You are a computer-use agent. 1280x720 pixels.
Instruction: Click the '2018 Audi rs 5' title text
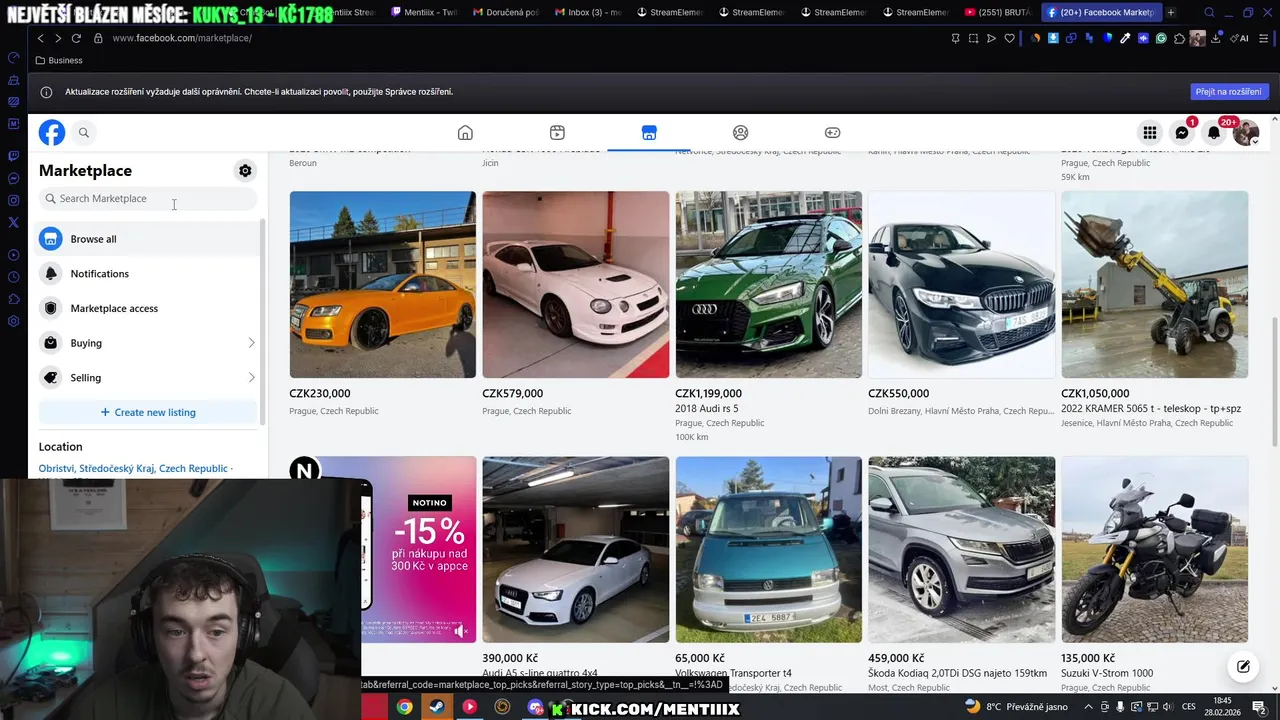(x=707, y=408)
